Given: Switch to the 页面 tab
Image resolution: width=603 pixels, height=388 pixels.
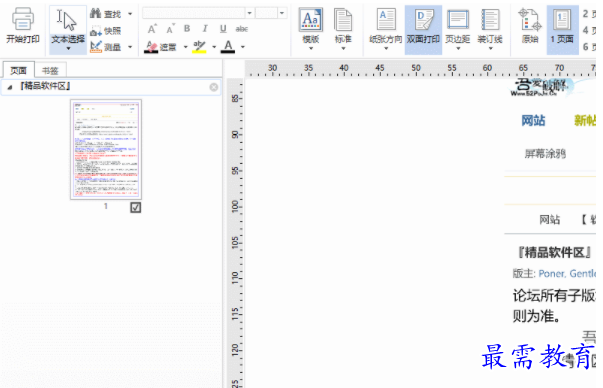Looking at the screenshot, I should tap(18, 70).
